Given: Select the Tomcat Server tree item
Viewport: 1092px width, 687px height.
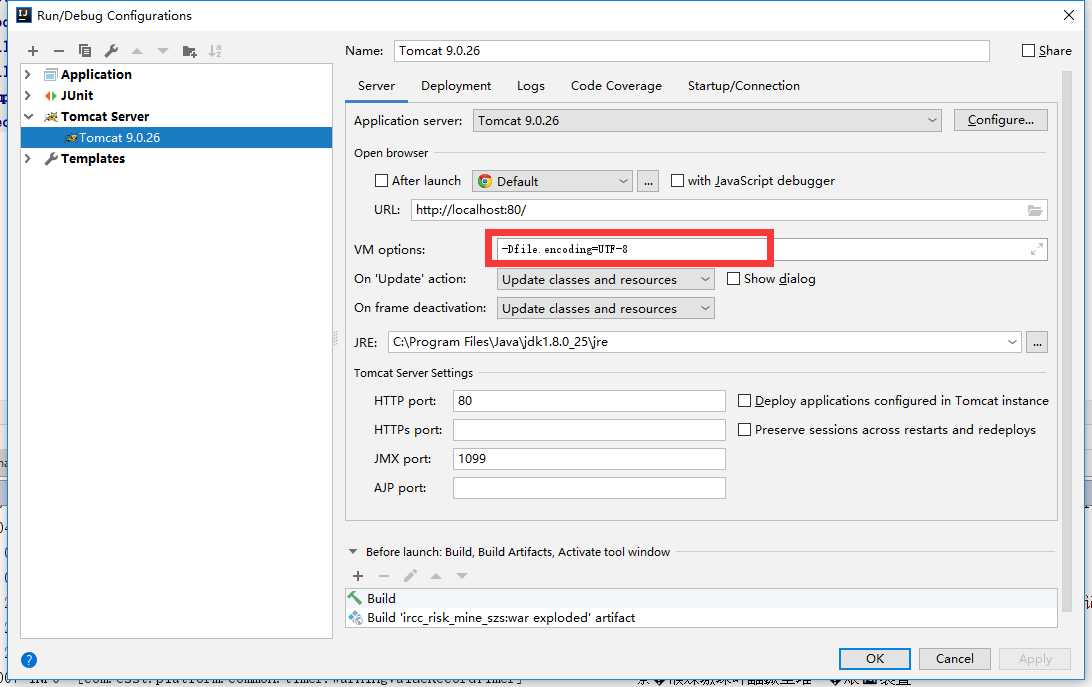Looking at the screenshot, I should (x=104, y=116).
